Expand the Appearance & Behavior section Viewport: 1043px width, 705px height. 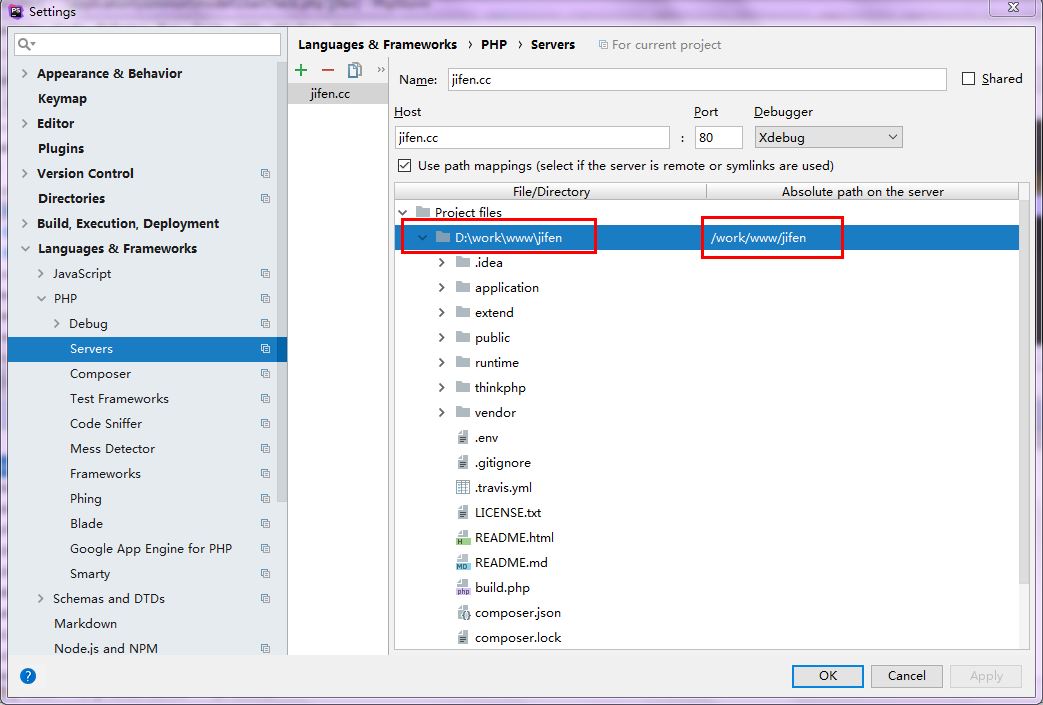point(25,74)
